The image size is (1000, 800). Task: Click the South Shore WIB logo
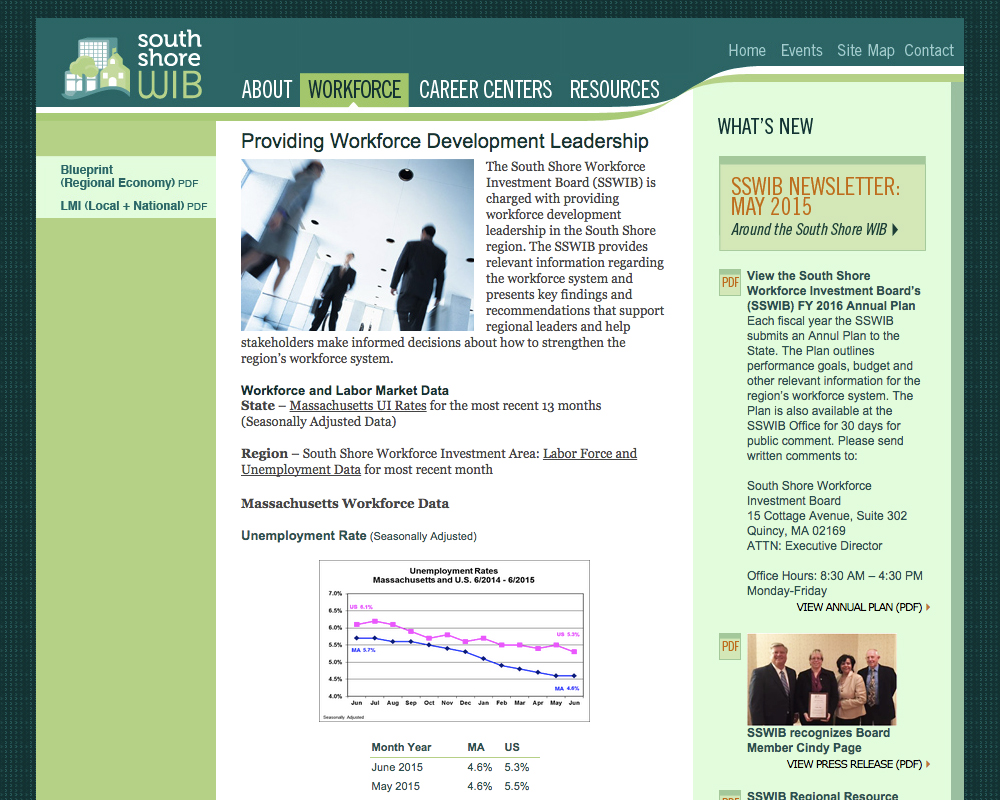(x=132, y=64)
